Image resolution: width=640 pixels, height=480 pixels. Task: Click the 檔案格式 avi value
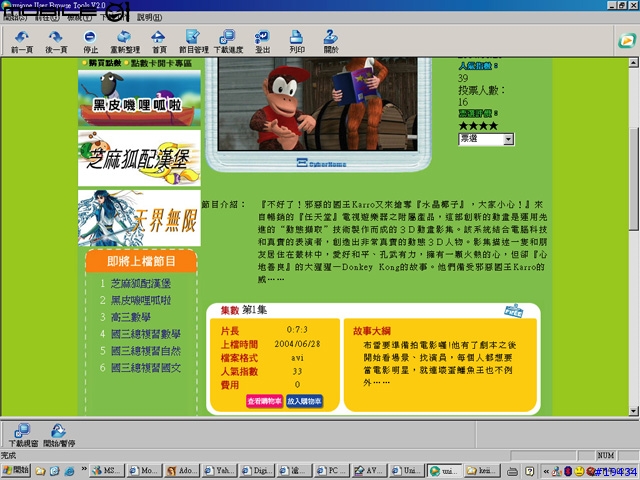click(x=297, y=358)
